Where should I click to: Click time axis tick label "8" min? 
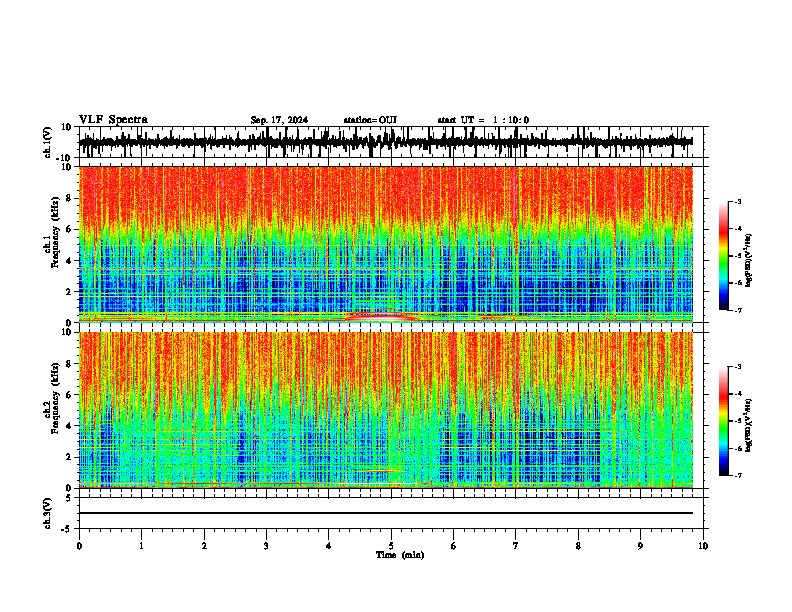[x=578, y=546]
